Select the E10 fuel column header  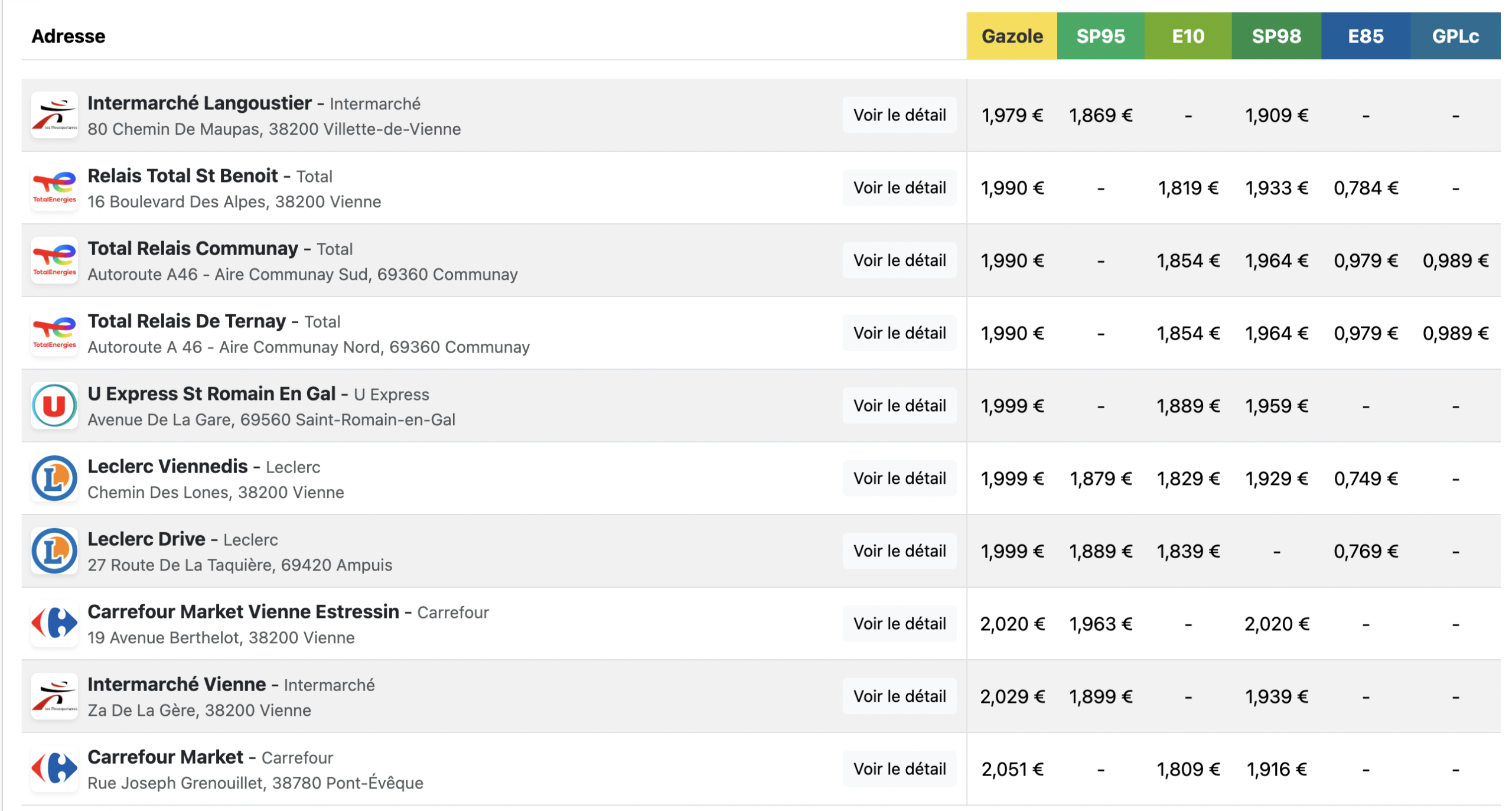click(x=1187, y=36)
